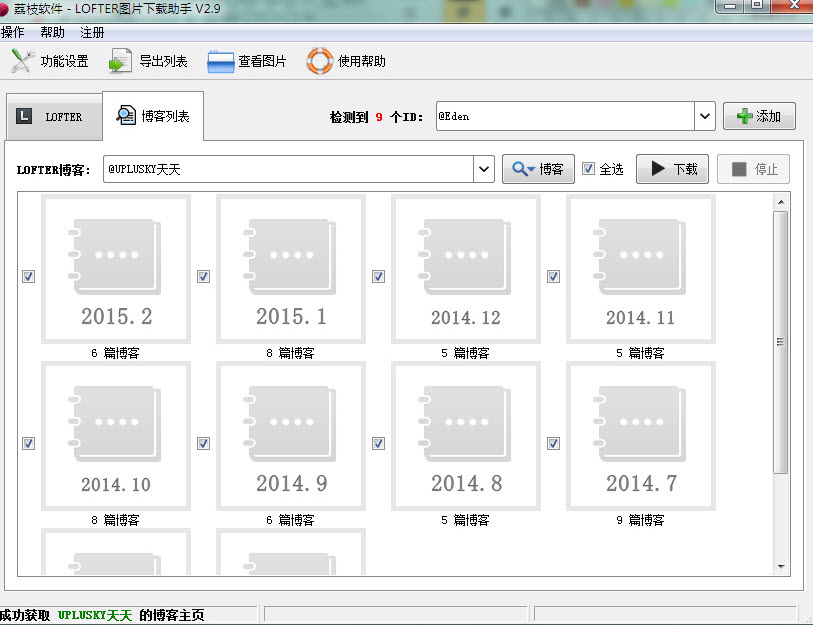Screen dimensions: 813x625
Task: Click the scrollbar down arrow
Action: tap(781, 567)
